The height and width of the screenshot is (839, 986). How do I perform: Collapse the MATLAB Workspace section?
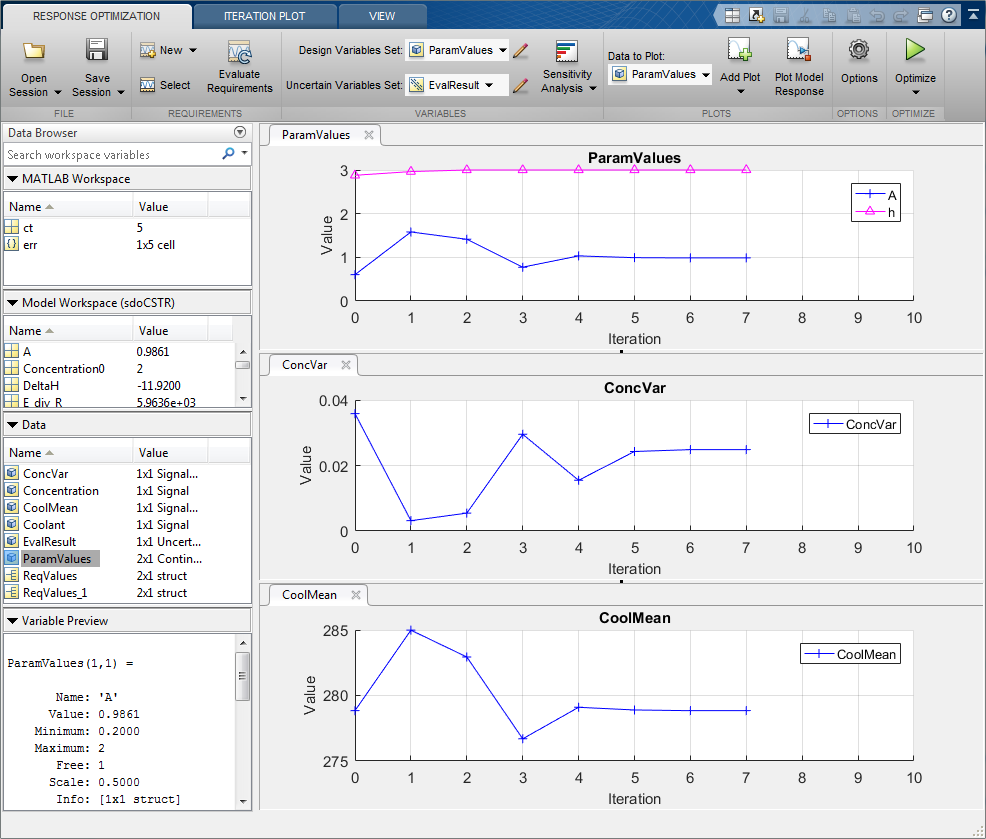coord(12,179)
